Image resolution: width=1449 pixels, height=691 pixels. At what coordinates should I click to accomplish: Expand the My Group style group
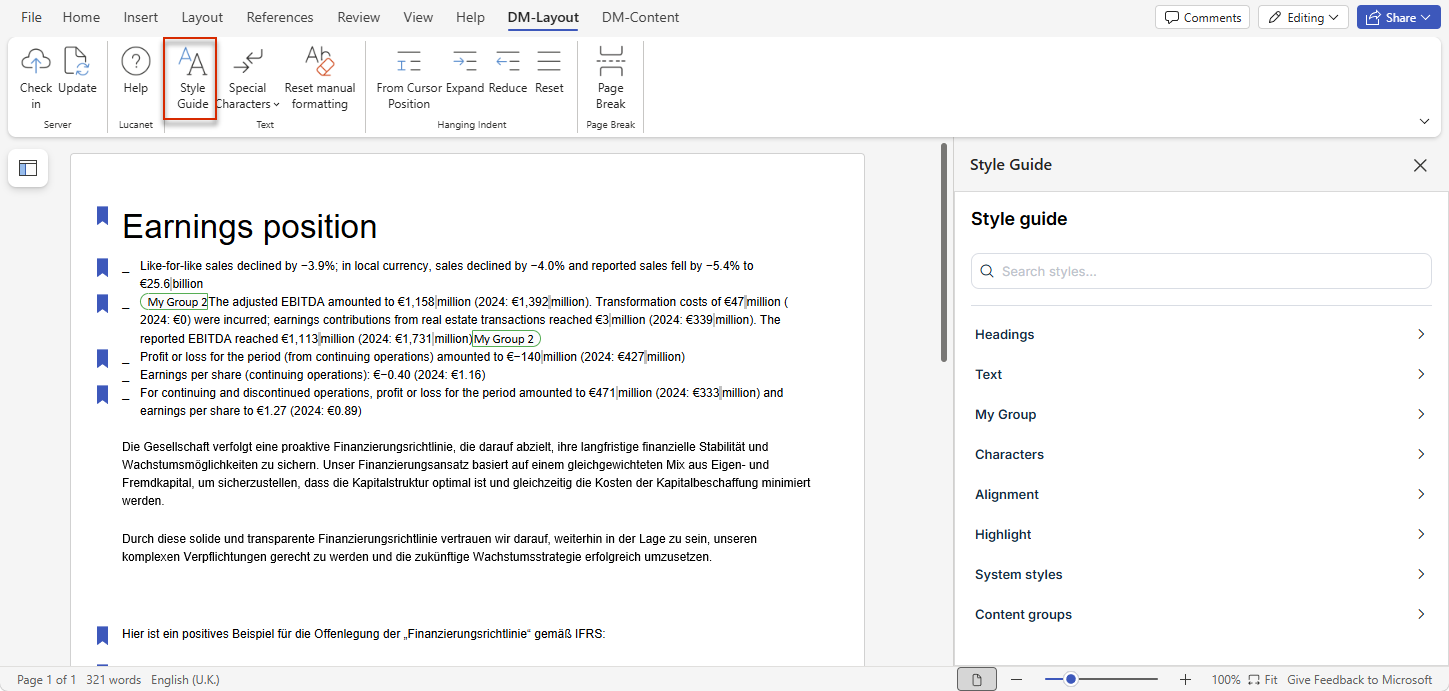(1201, 414)
